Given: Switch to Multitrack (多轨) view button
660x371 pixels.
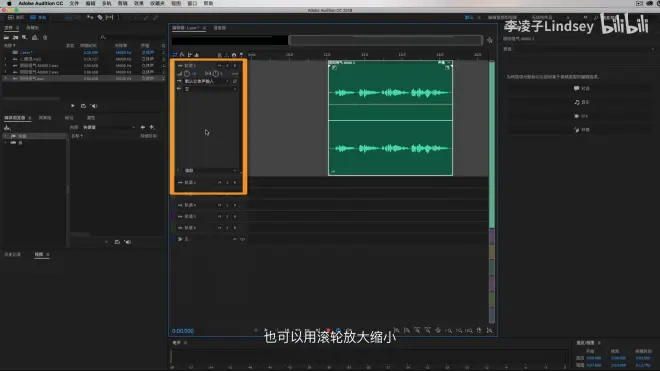Looking at the screenshot, I should tap(38, 17).
